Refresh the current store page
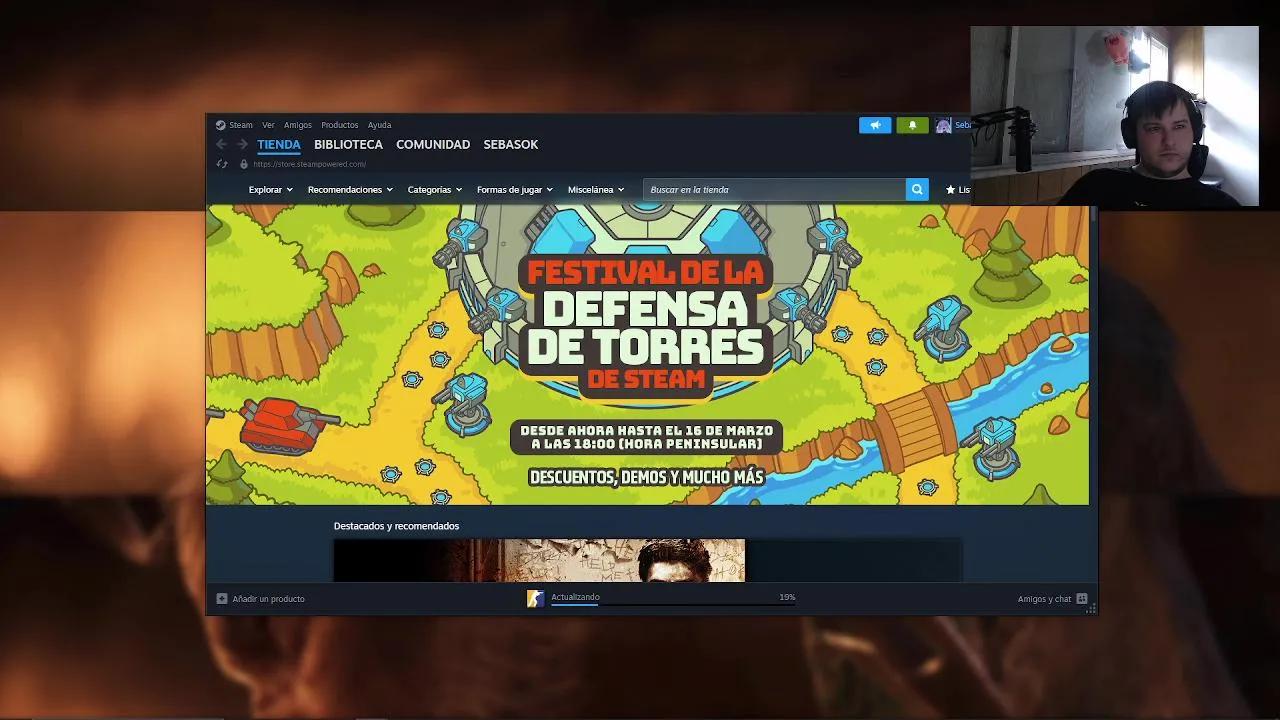This screenshot has width=1280, height=720. point(222,164)
